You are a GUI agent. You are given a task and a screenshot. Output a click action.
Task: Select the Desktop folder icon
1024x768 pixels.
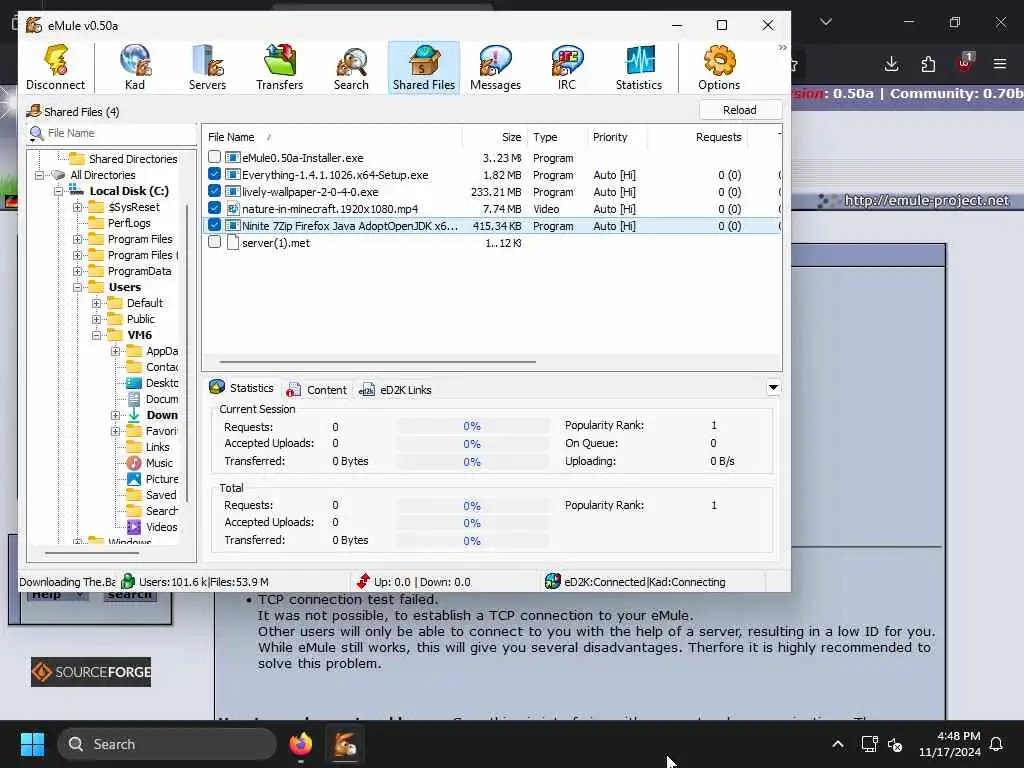[x=134, y=383]
